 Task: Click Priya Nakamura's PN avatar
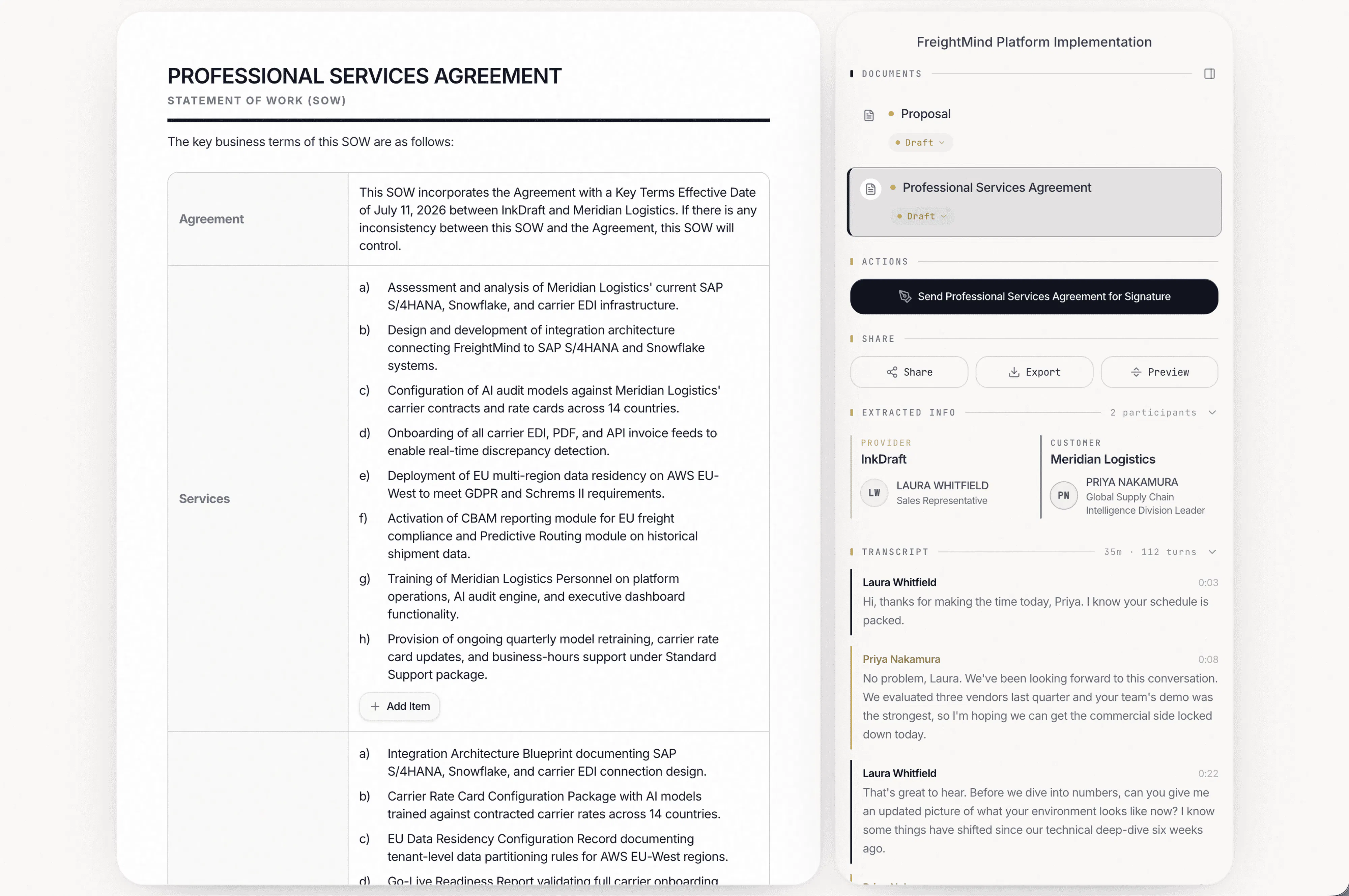[x=1063, y=495]
